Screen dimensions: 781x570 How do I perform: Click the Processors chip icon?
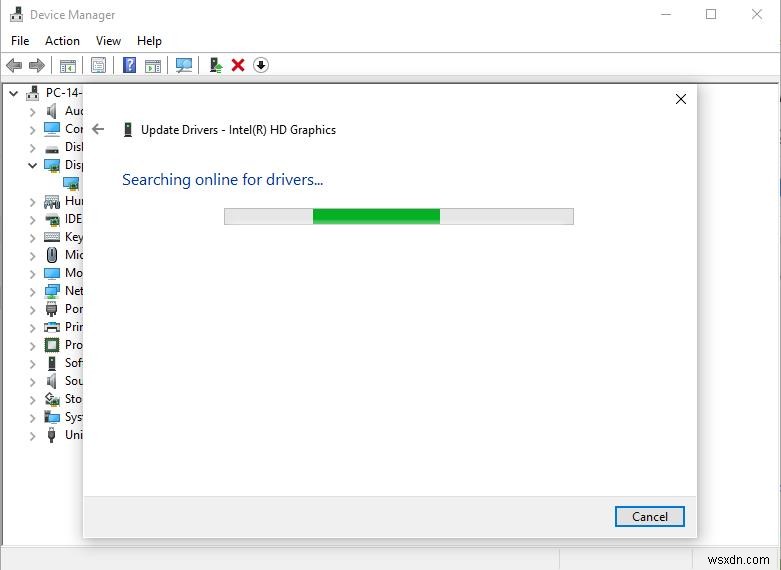point(52,345)
